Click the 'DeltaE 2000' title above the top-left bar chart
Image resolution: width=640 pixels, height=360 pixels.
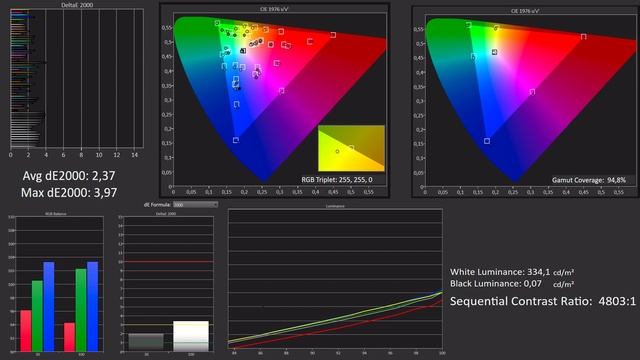coord(77,5)
